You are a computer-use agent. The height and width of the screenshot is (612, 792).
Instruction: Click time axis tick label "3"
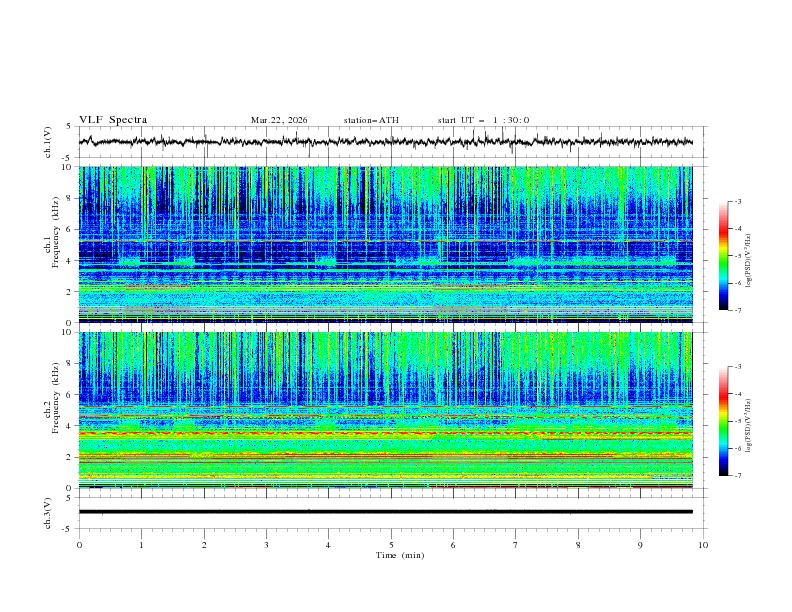point(266,545)
